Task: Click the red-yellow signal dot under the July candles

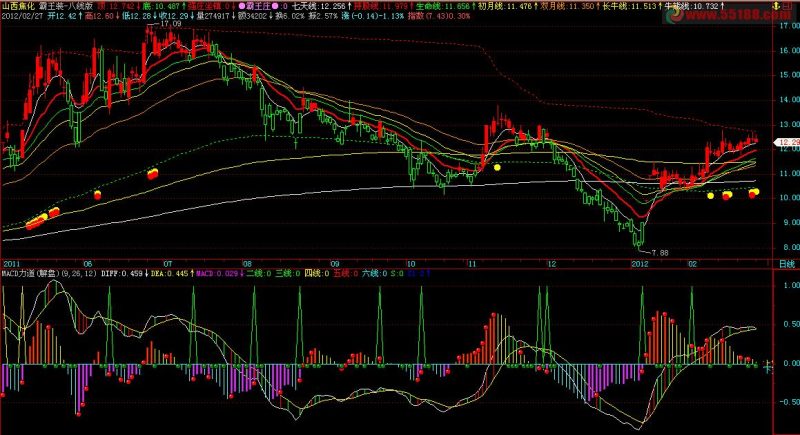Action: click(153, 174)
